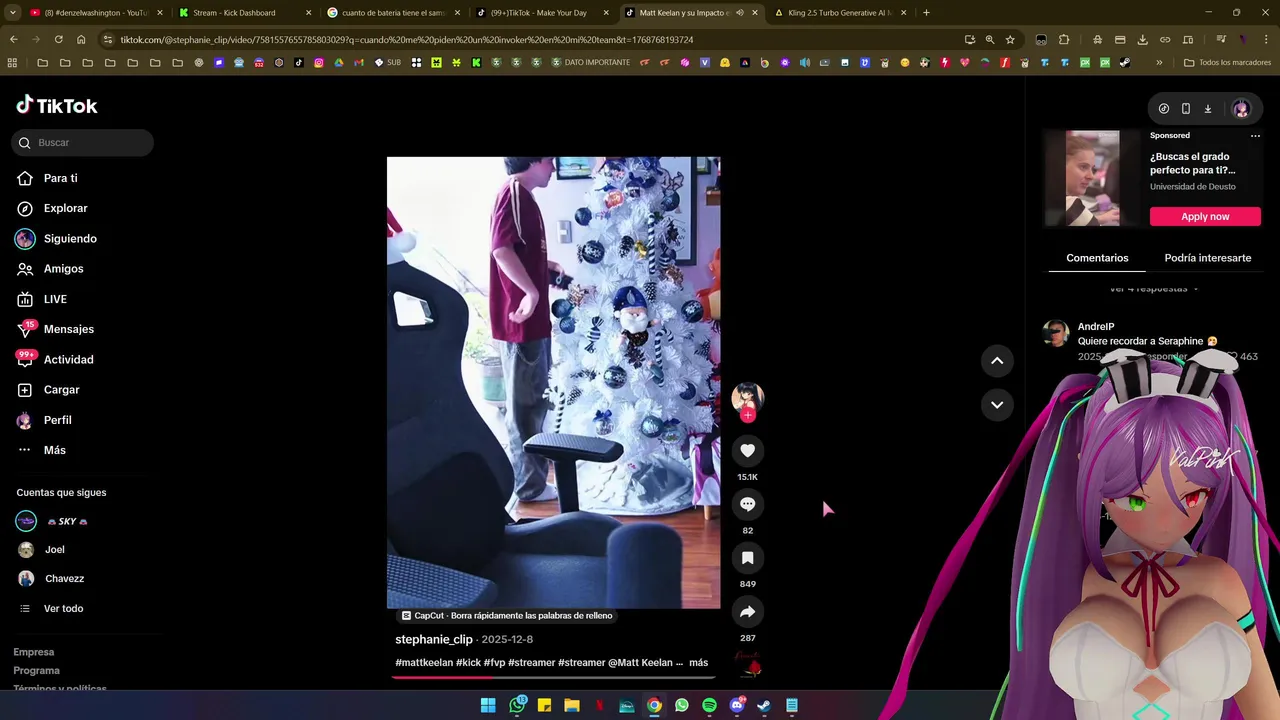Click the Apply now button
Screen dimensions: 1280x720
click(1205, 217)
